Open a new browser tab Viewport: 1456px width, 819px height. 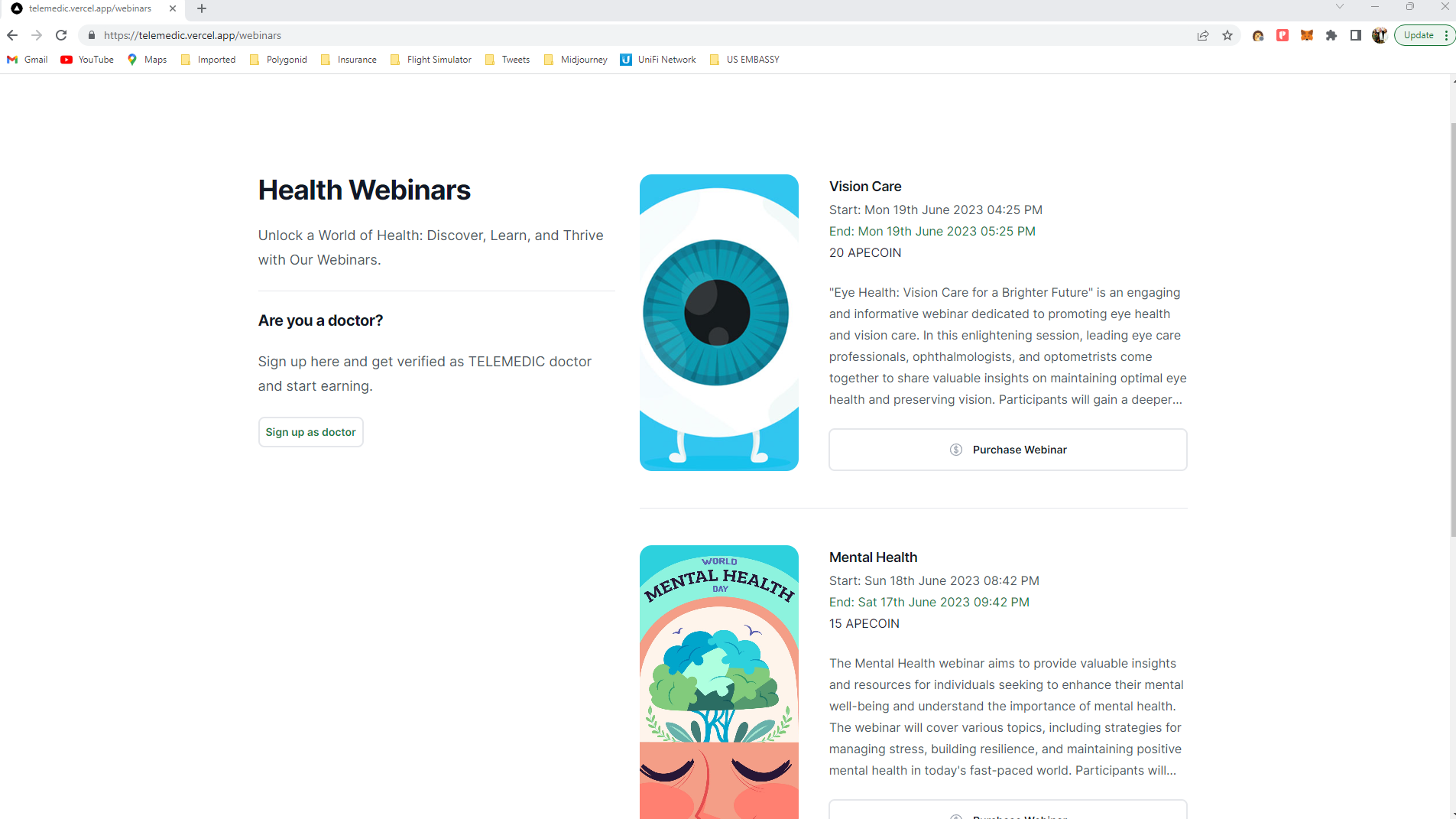pos(201,8)
